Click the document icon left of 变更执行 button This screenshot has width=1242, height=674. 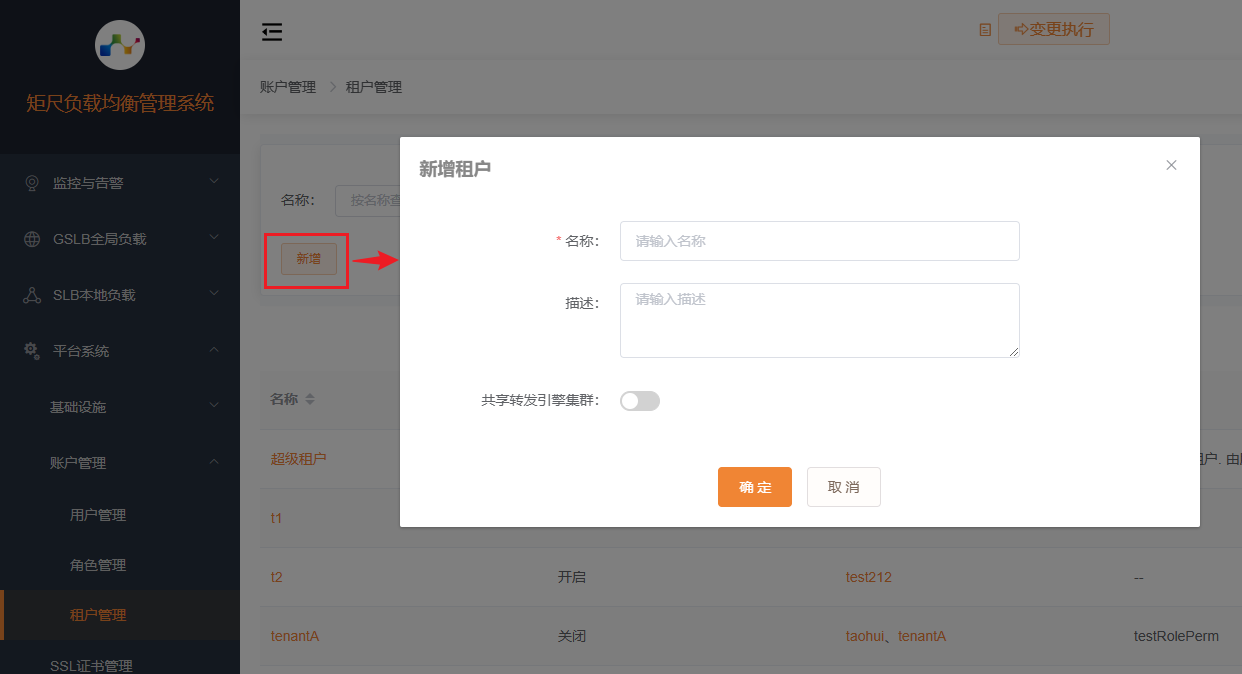984,30
